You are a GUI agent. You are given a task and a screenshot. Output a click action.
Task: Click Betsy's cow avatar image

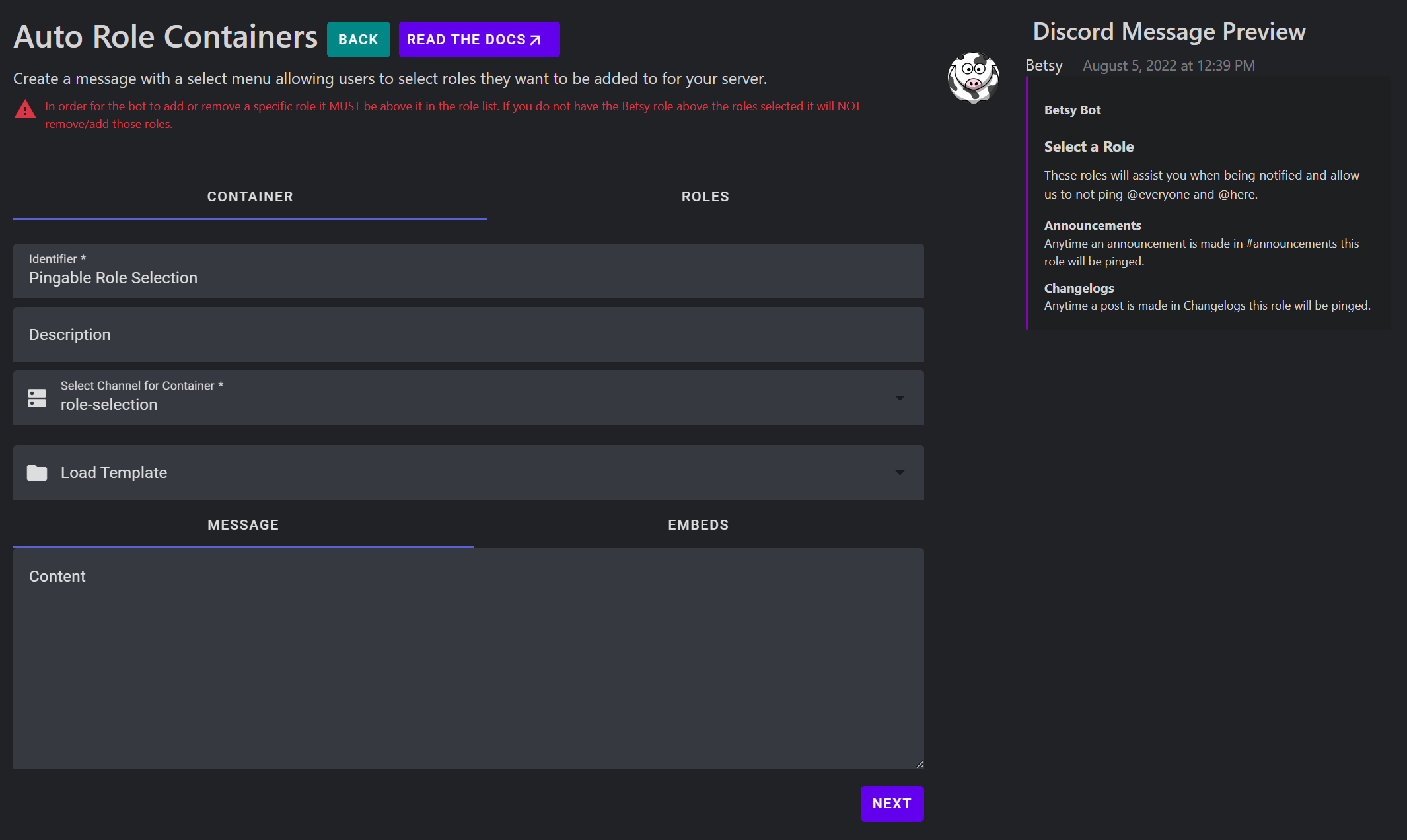973,78
